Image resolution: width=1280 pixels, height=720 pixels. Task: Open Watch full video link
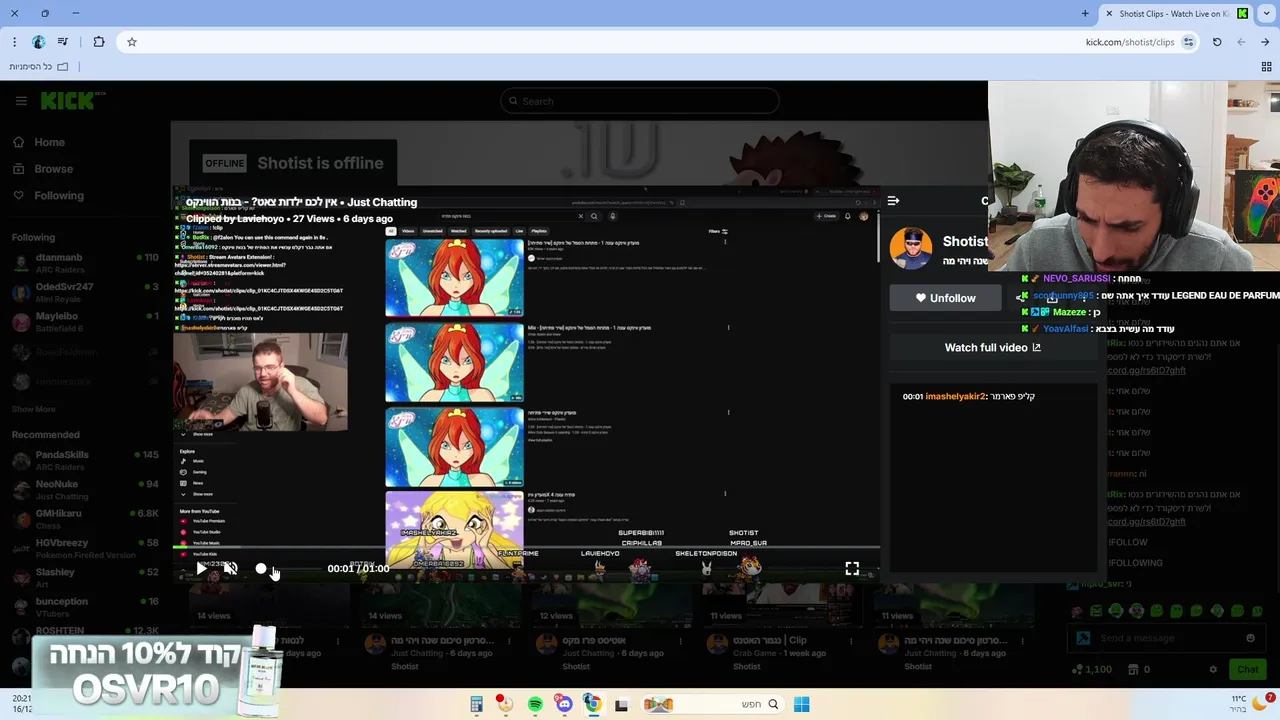pos(992,347)
